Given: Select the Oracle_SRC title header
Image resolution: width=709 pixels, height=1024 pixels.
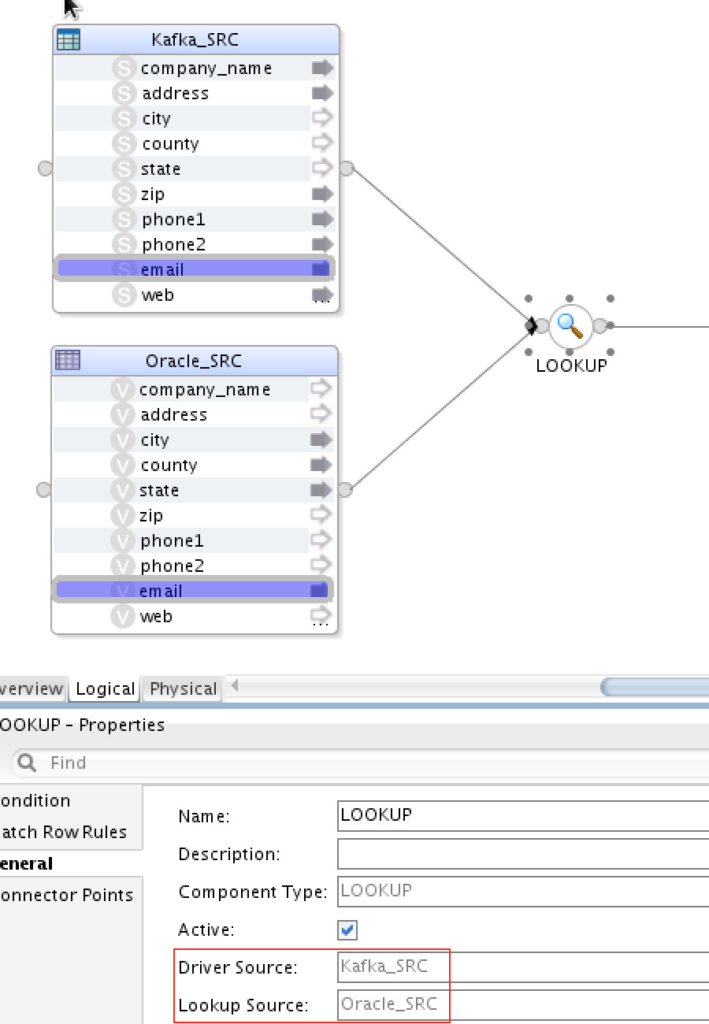Looking at the screenshot, I should click(x=195, y=360).
